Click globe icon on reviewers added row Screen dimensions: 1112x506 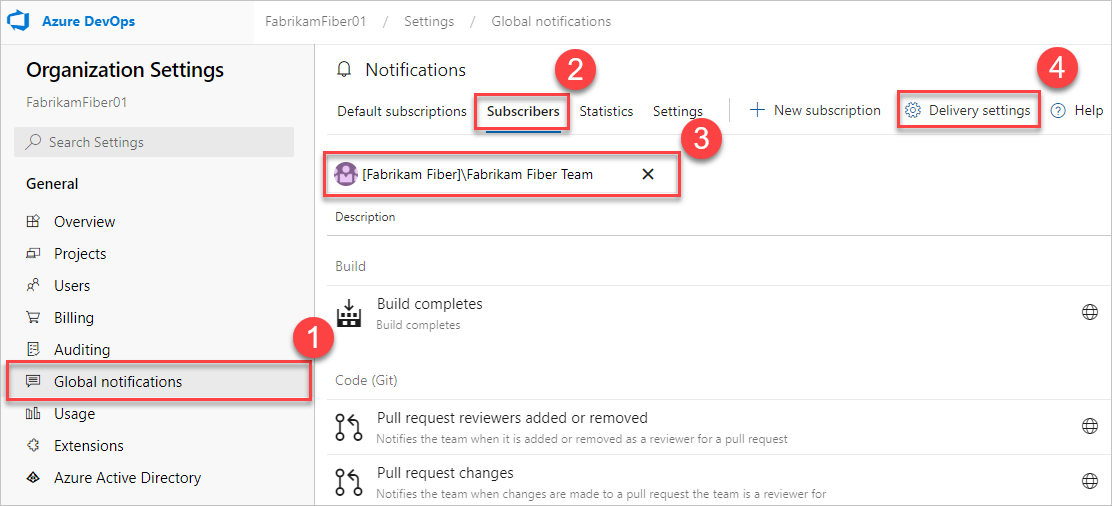(x=1090, y=426)
